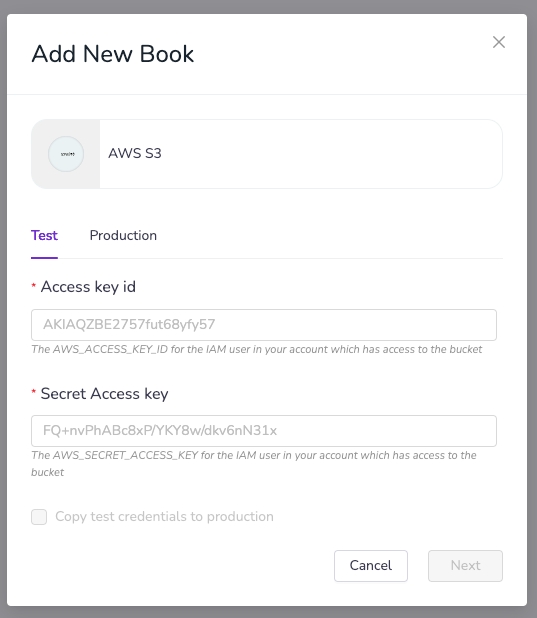Click the Add New Book dialog title

[x=113, y=54]
